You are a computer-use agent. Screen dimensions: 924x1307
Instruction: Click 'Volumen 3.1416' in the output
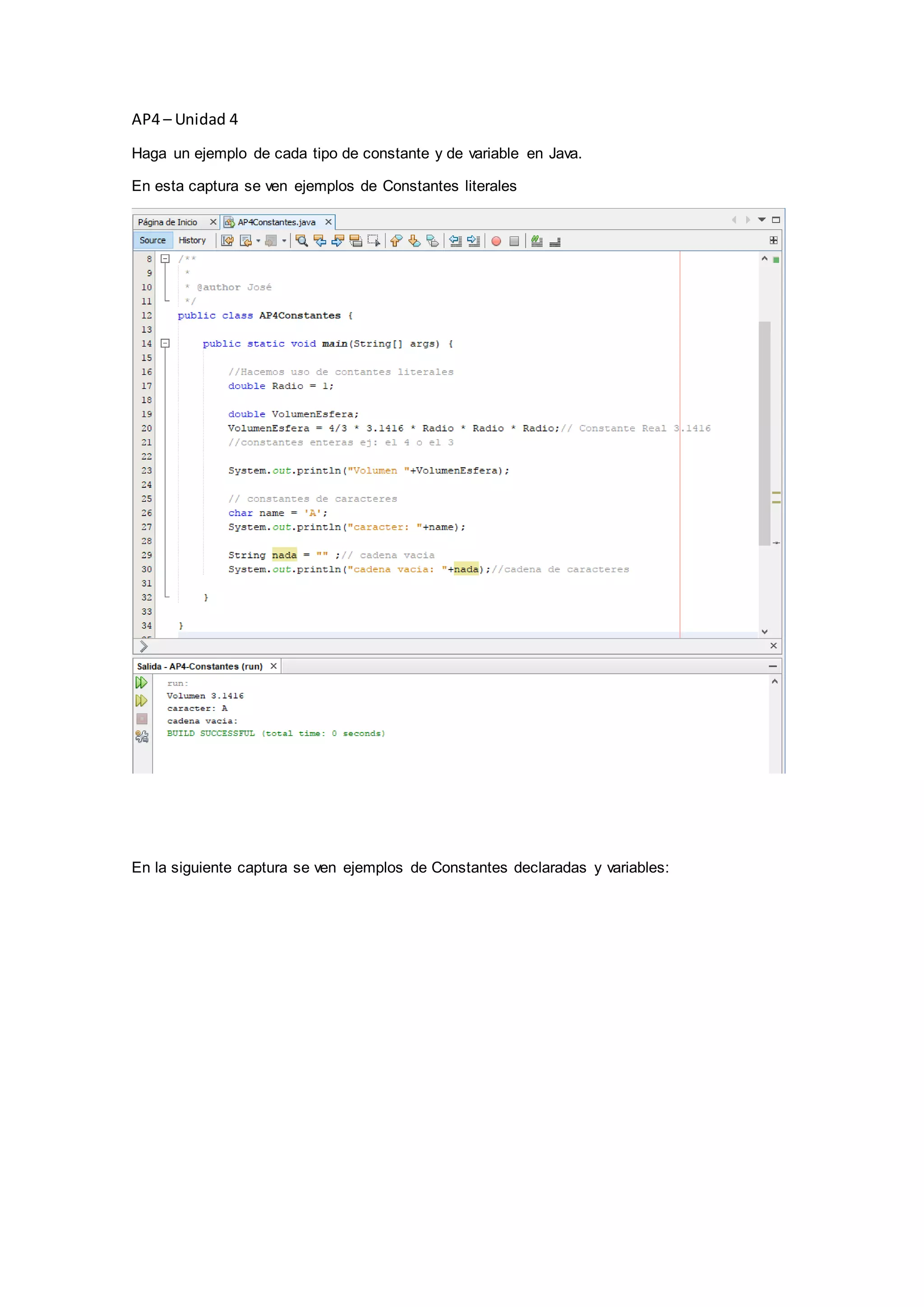point(205,695)
